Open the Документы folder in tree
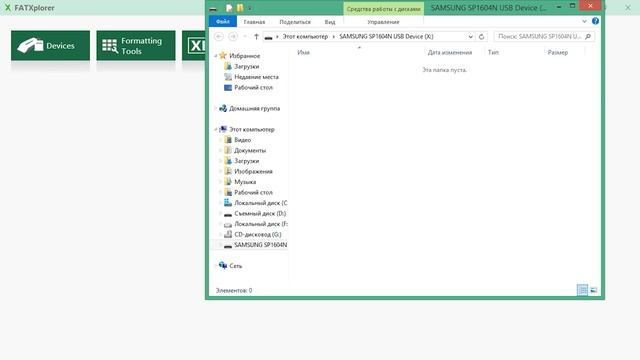This screenshot has width=640, height=360. [250, 150]
